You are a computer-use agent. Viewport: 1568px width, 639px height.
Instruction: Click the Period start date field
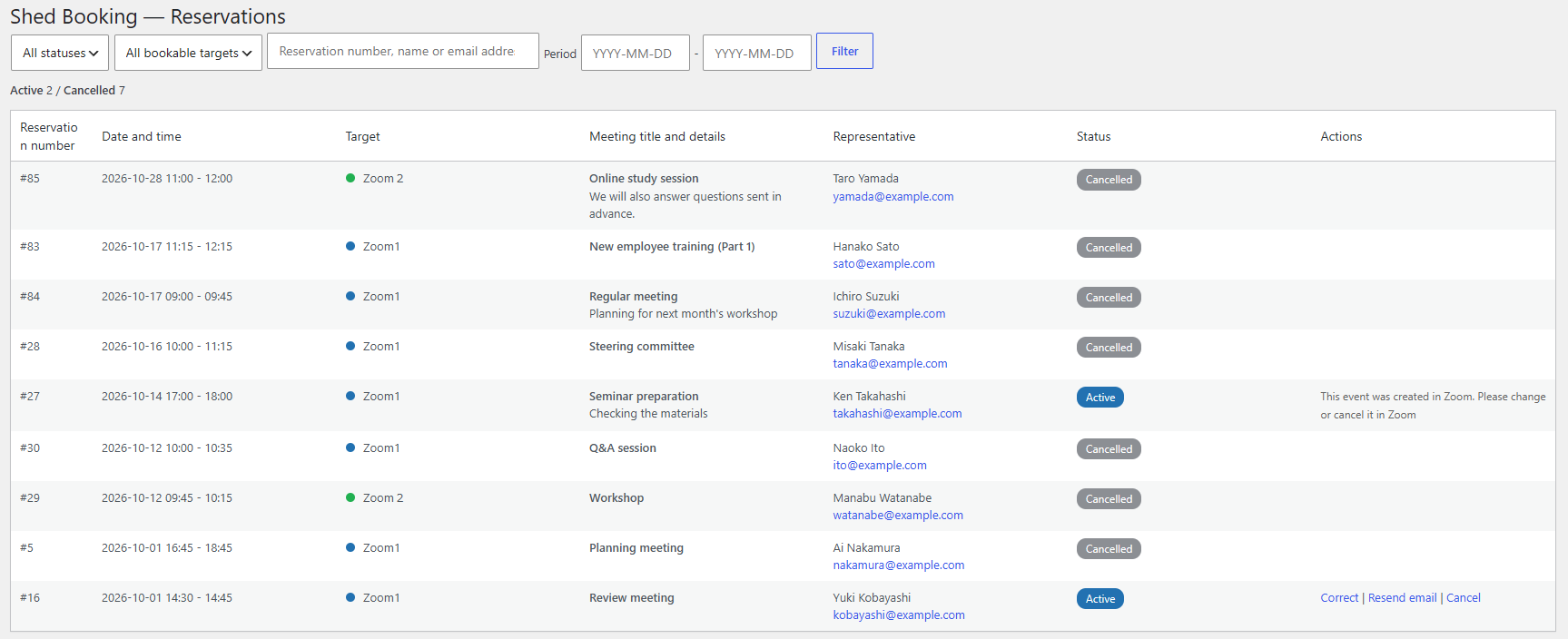tap(635, 53)
